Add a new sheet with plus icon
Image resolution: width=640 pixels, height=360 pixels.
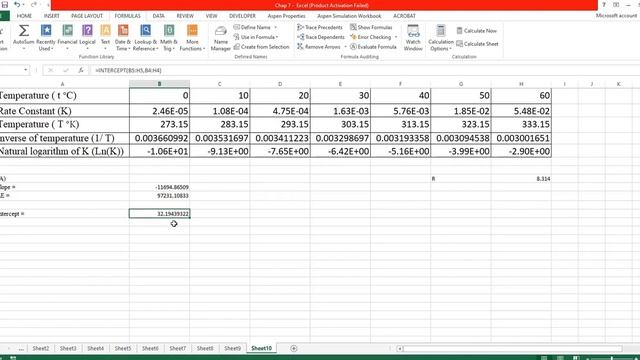pyautogui.click(x=293, y=348)
